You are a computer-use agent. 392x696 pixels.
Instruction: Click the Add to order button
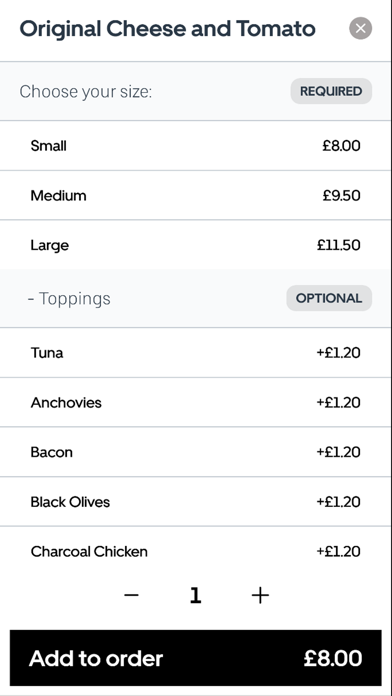click(x=196, y=658)
